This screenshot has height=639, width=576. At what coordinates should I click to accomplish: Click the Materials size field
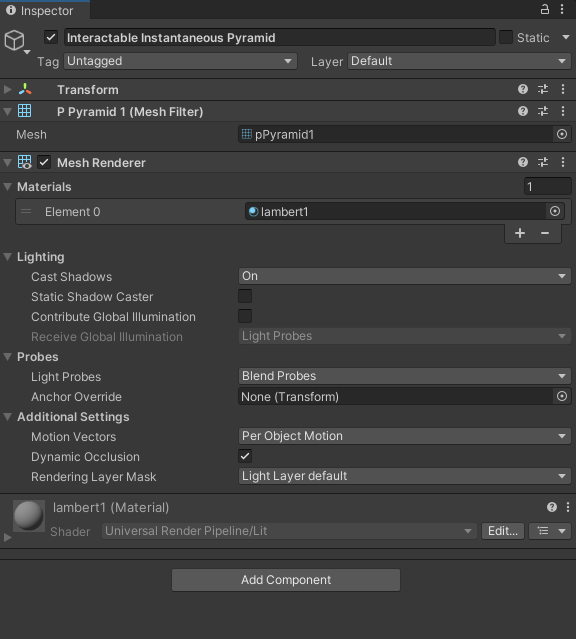[547, 187]
